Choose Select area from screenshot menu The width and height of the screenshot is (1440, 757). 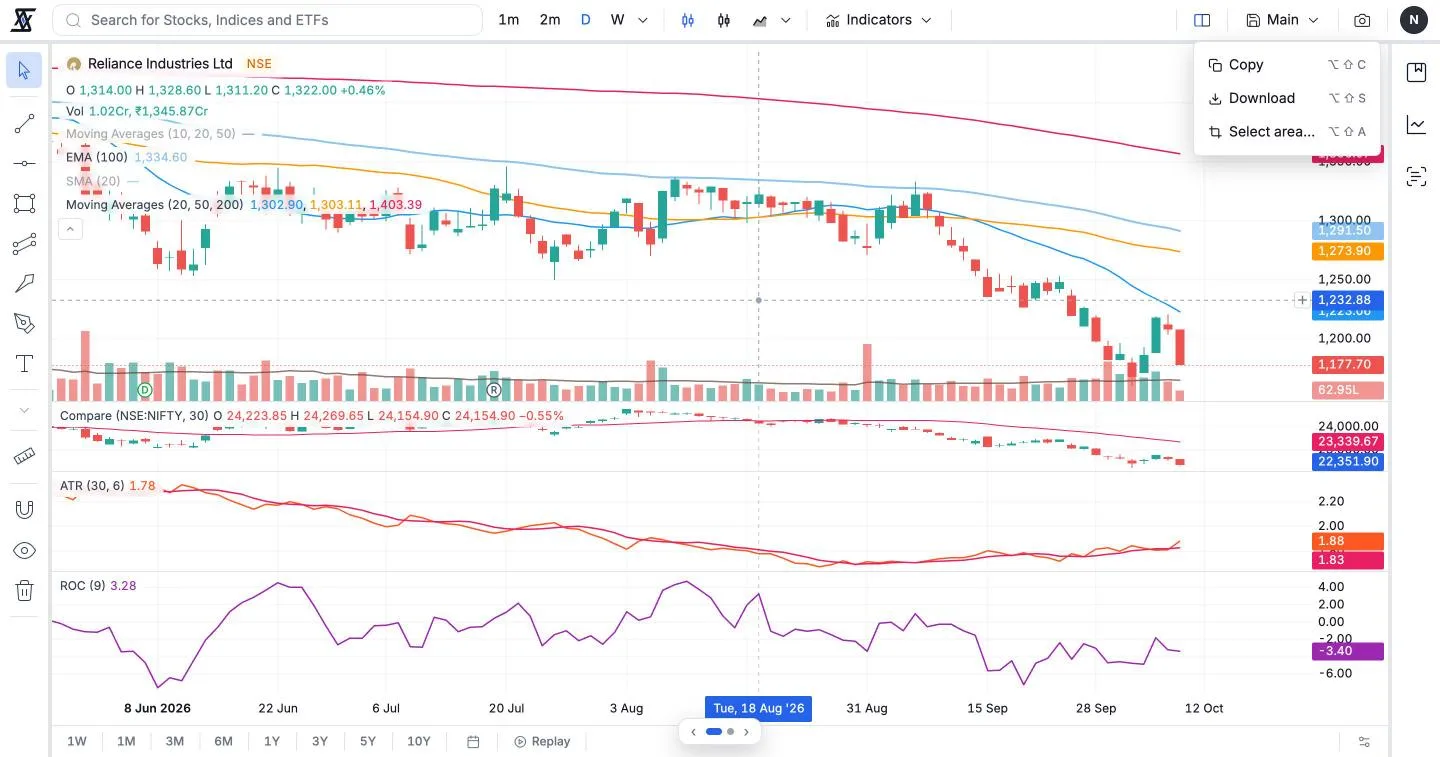[x=1287, y=132]
